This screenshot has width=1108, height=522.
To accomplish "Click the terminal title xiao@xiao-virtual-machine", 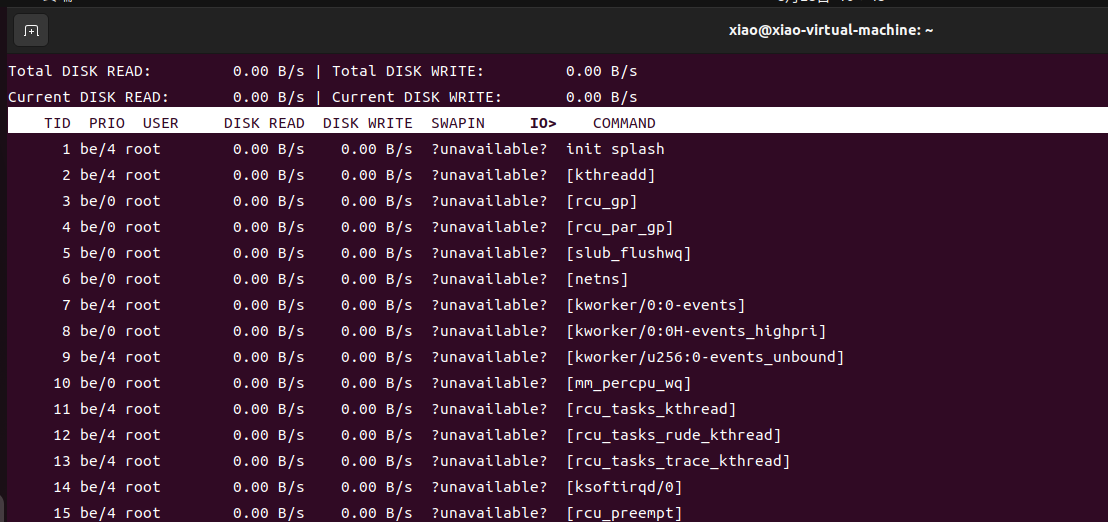I will click(x=831, y=30).
